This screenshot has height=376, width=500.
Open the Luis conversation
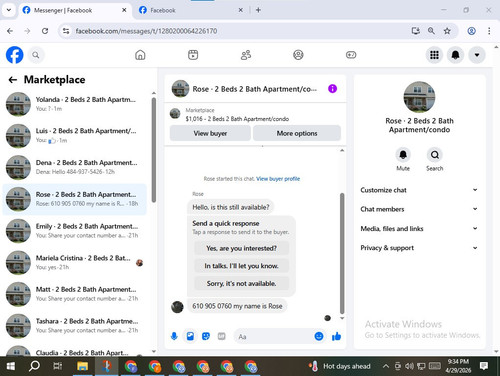(75, 136)
